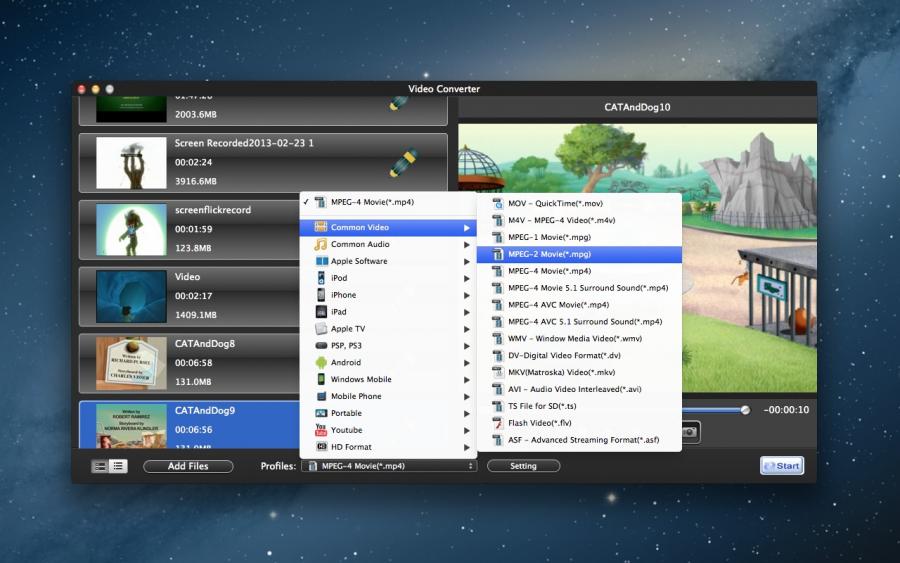This screenshot has height=563, width=900.
Task: Expand Youtube submenu arrow
Action: tap(467, 430)
